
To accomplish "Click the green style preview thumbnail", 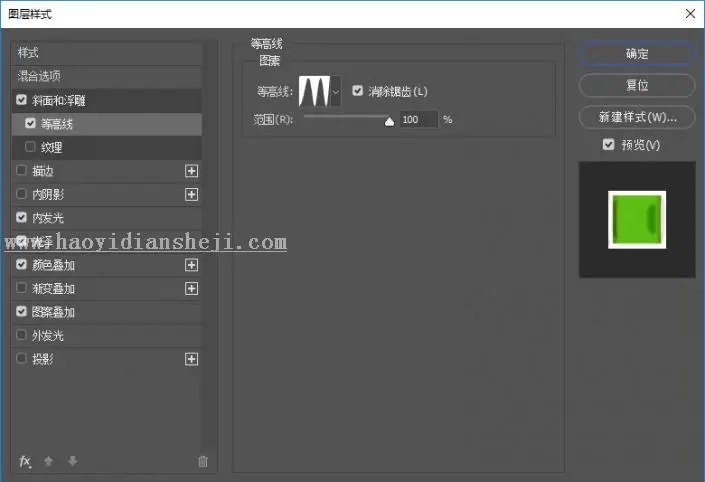I will click(x=637, y=219).
